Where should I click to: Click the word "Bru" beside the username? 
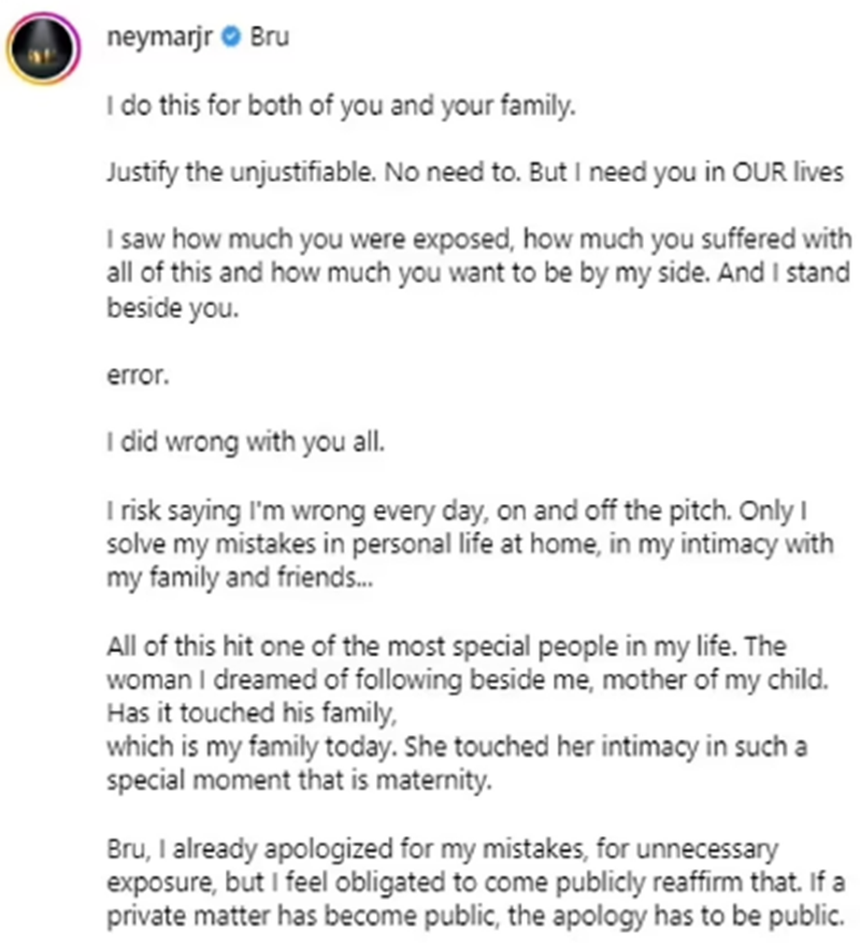pyautogui.click(x=269, y=36)
